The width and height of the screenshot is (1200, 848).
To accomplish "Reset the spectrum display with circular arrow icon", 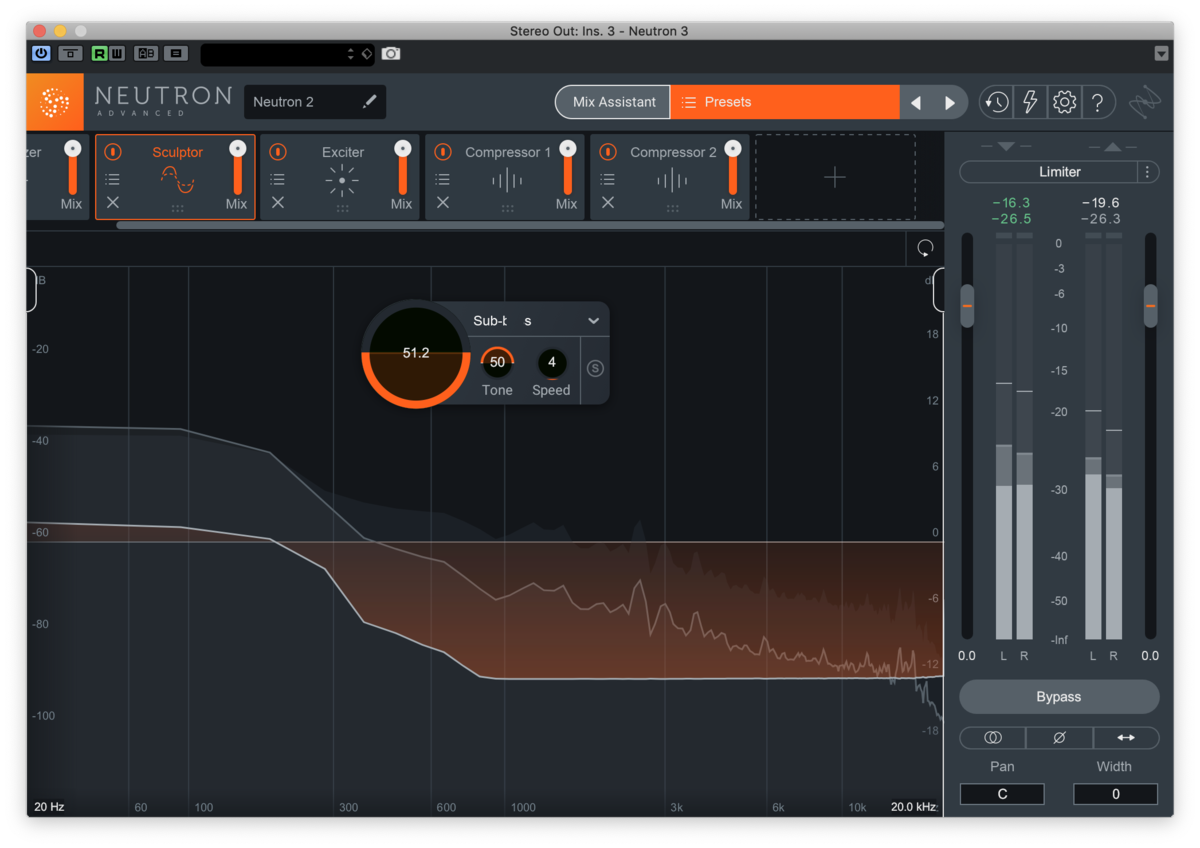I will pos(925,248).
